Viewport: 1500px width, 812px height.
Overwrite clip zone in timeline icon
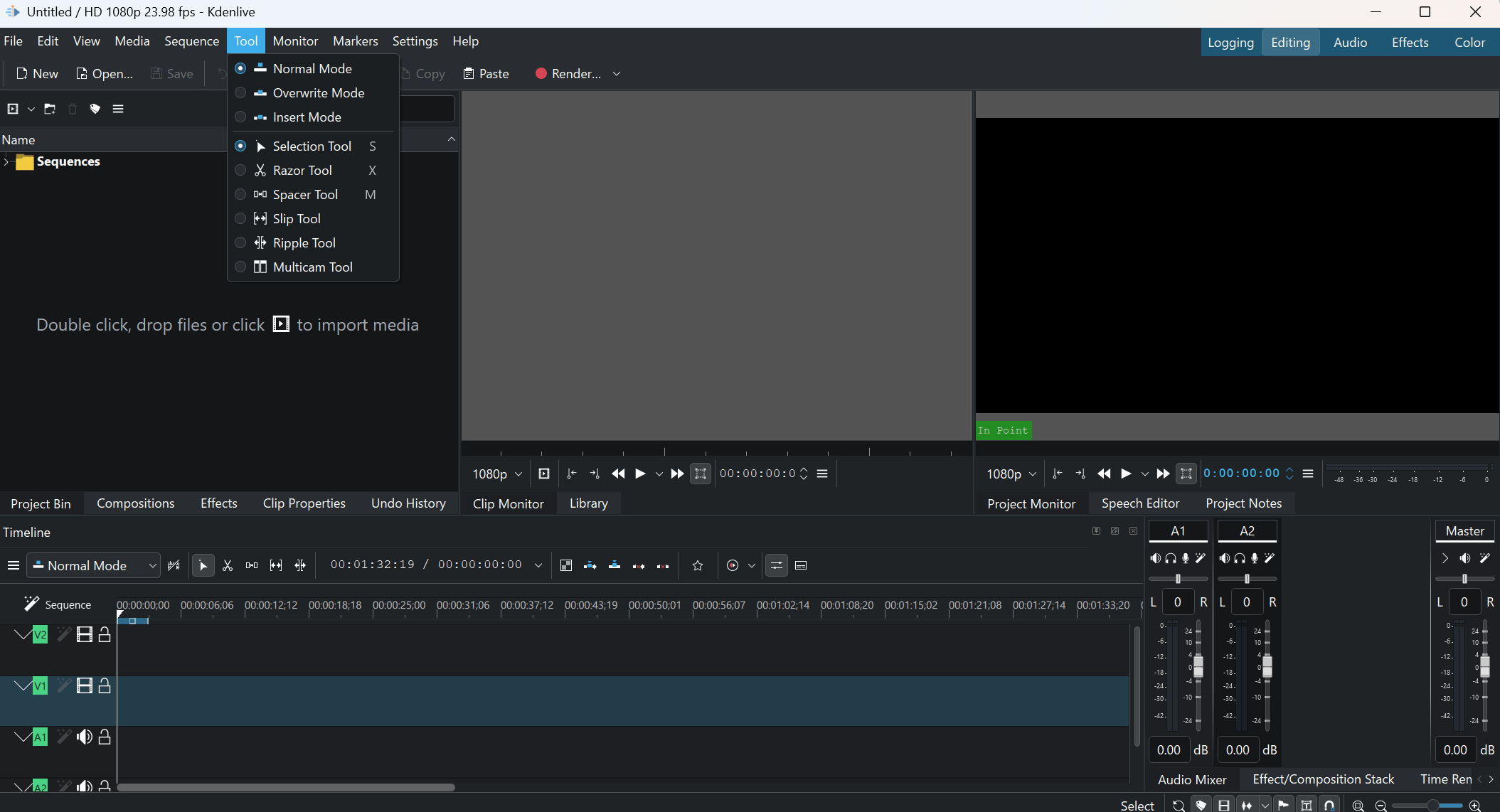tap(615, 565)
